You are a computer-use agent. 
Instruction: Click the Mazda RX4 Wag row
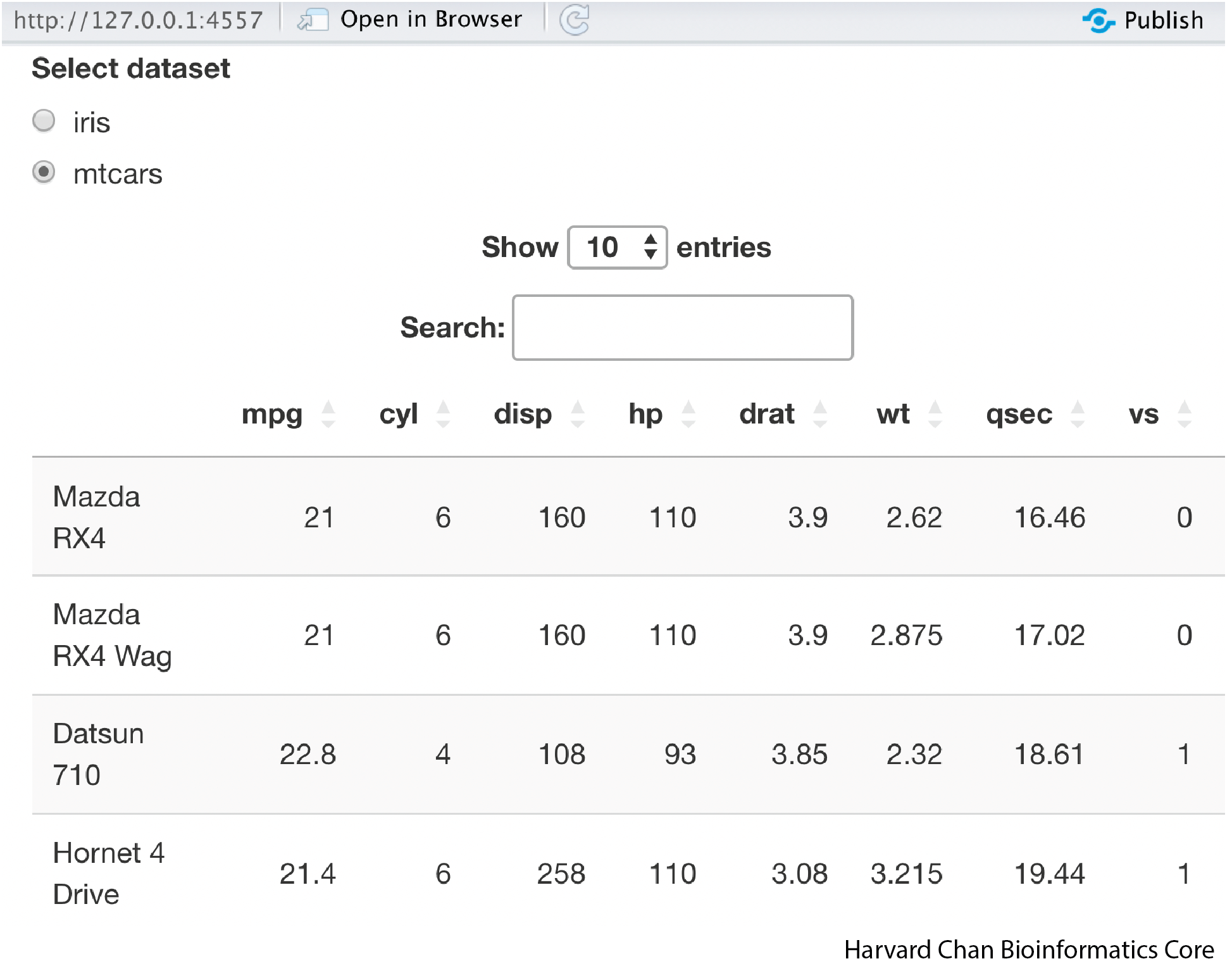112,635
